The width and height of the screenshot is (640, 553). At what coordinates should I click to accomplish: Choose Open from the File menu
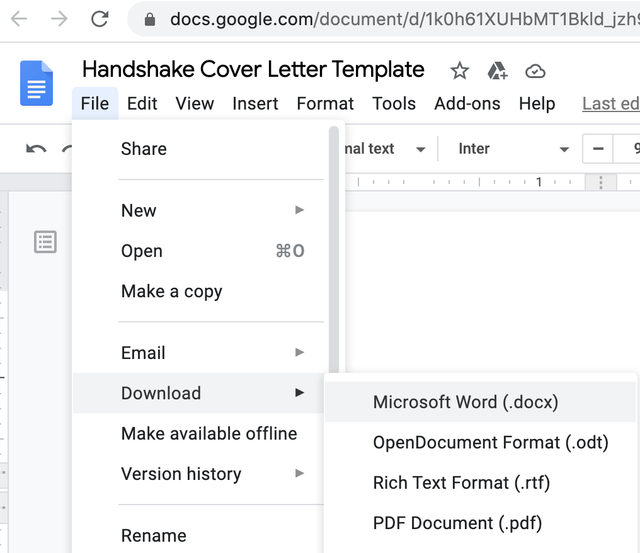click(x=198, y=251)
